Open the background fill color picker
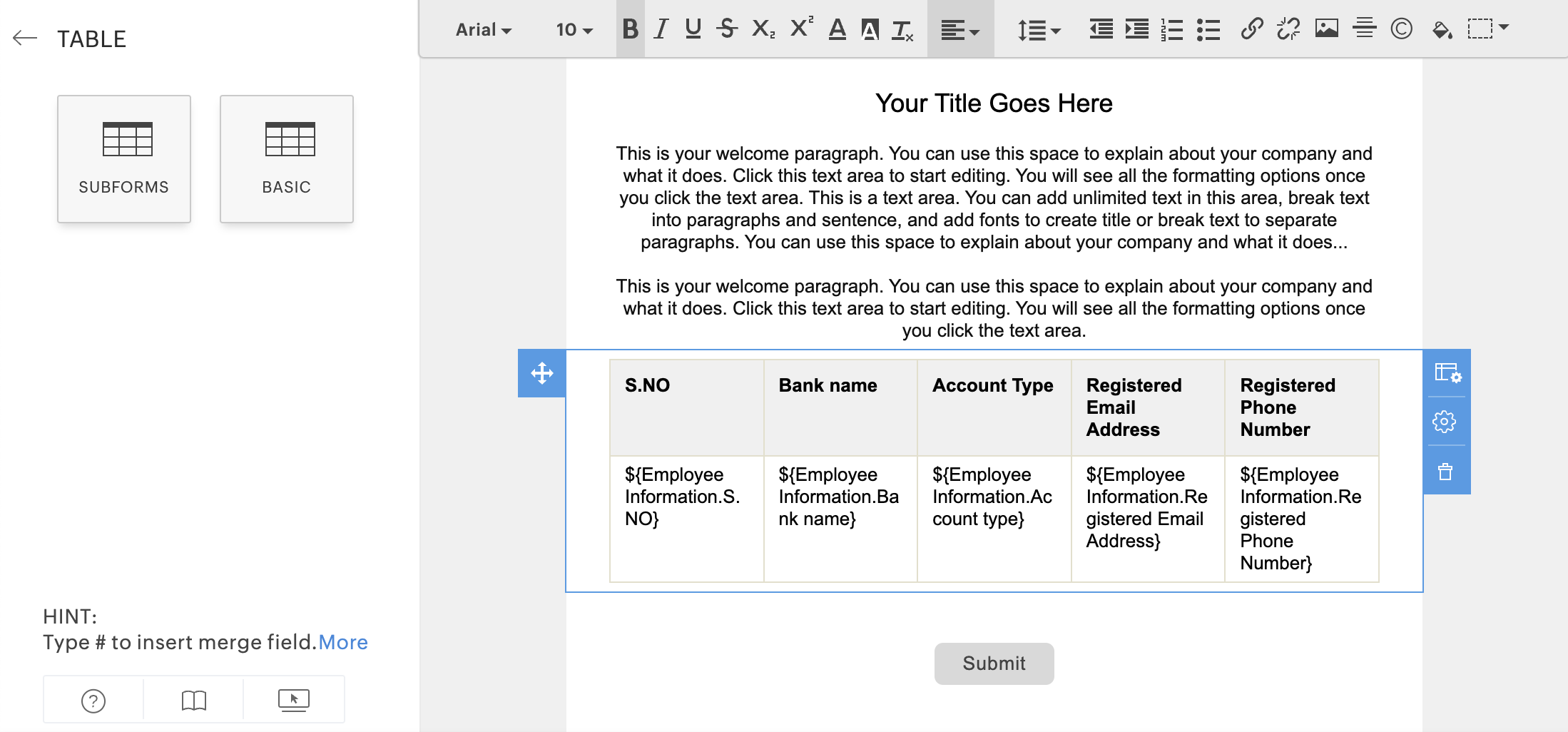The image size is (1568, 732). click(x=1442, y=29)
